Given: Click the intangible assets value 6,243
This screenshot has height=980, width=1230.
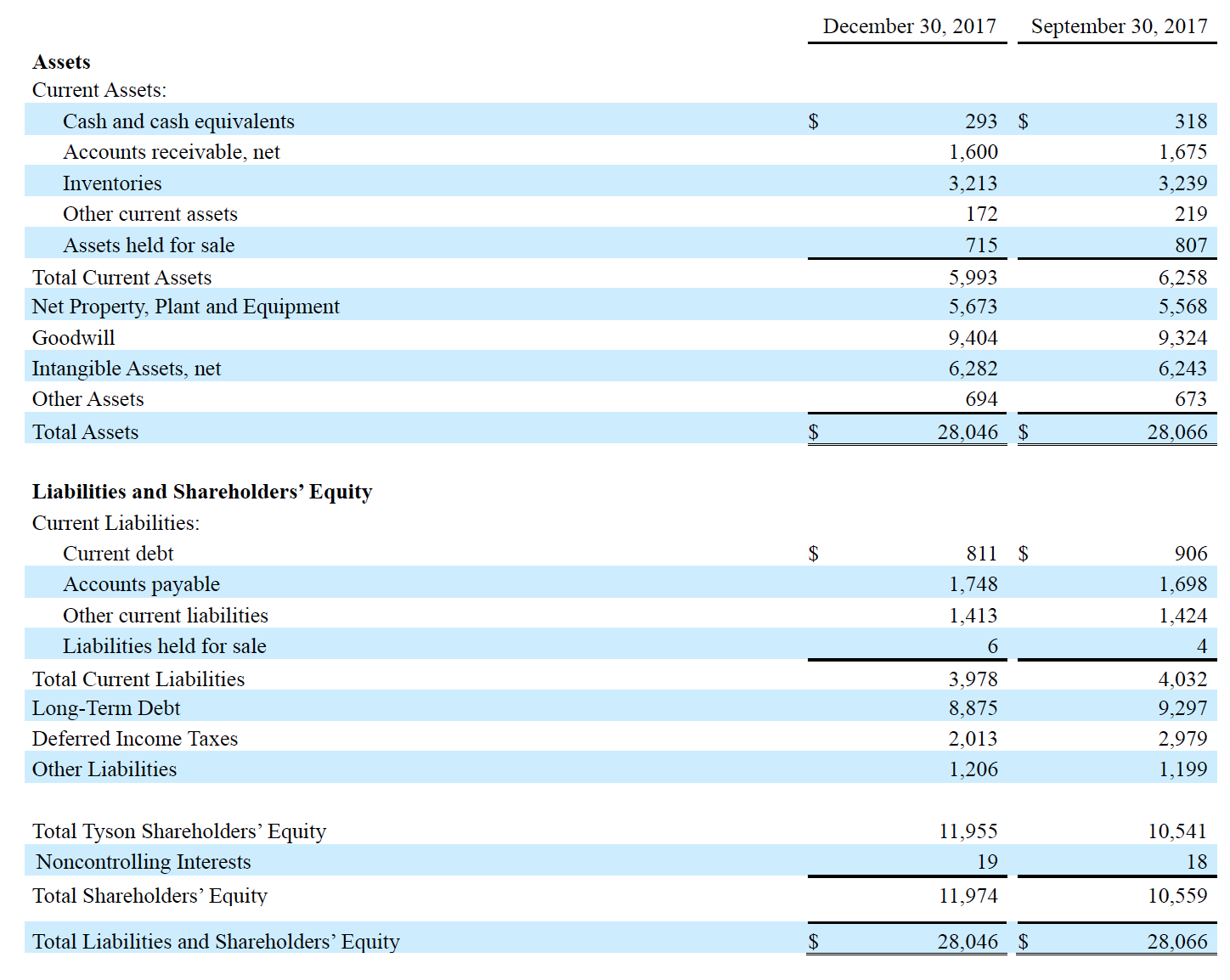Looking at the screenshot, I should pyautogui.click(x=1182, y=369).
